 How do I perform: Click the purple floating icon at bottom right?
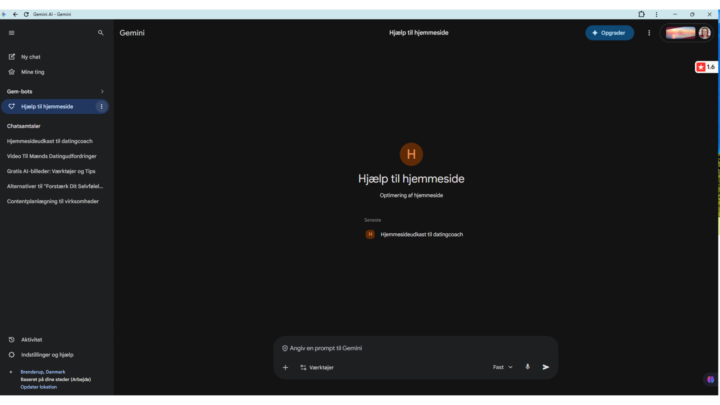(710, 379)
